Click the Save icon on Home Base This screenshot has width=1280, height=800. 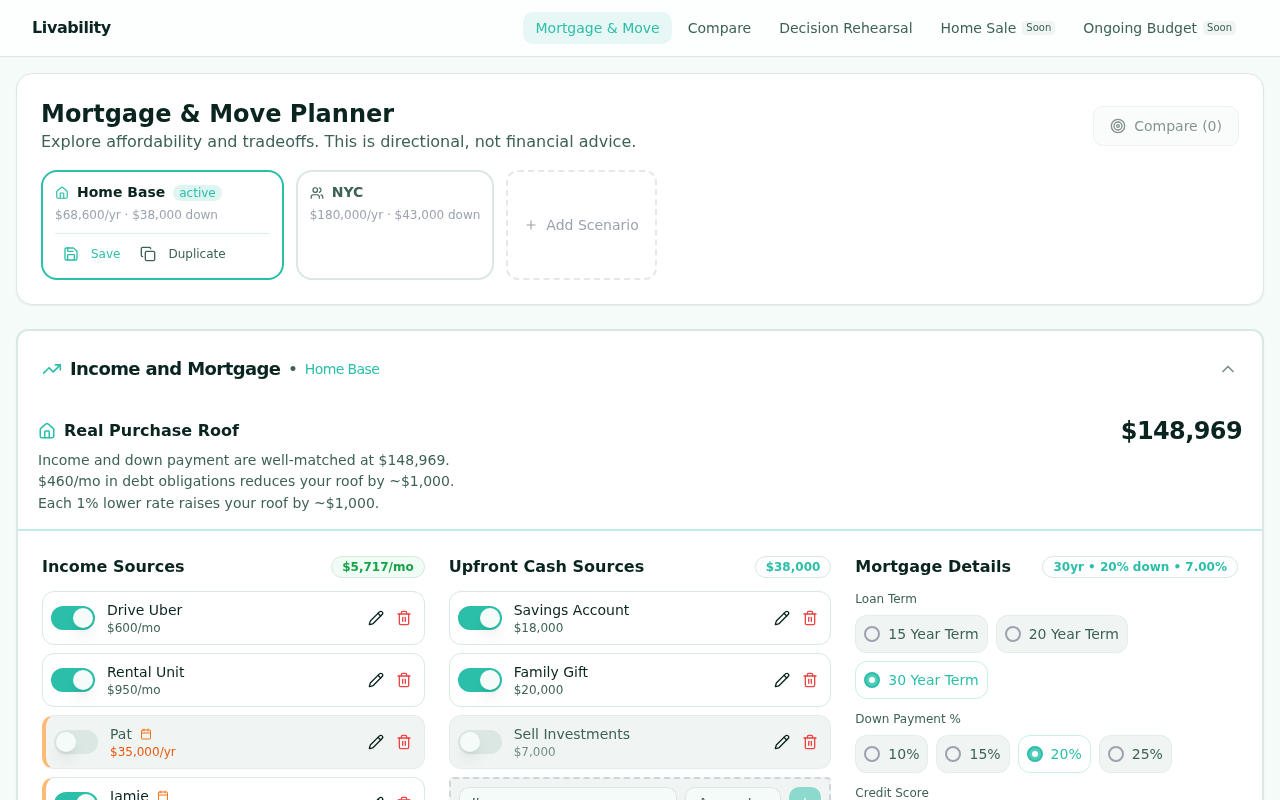(71, 254)
